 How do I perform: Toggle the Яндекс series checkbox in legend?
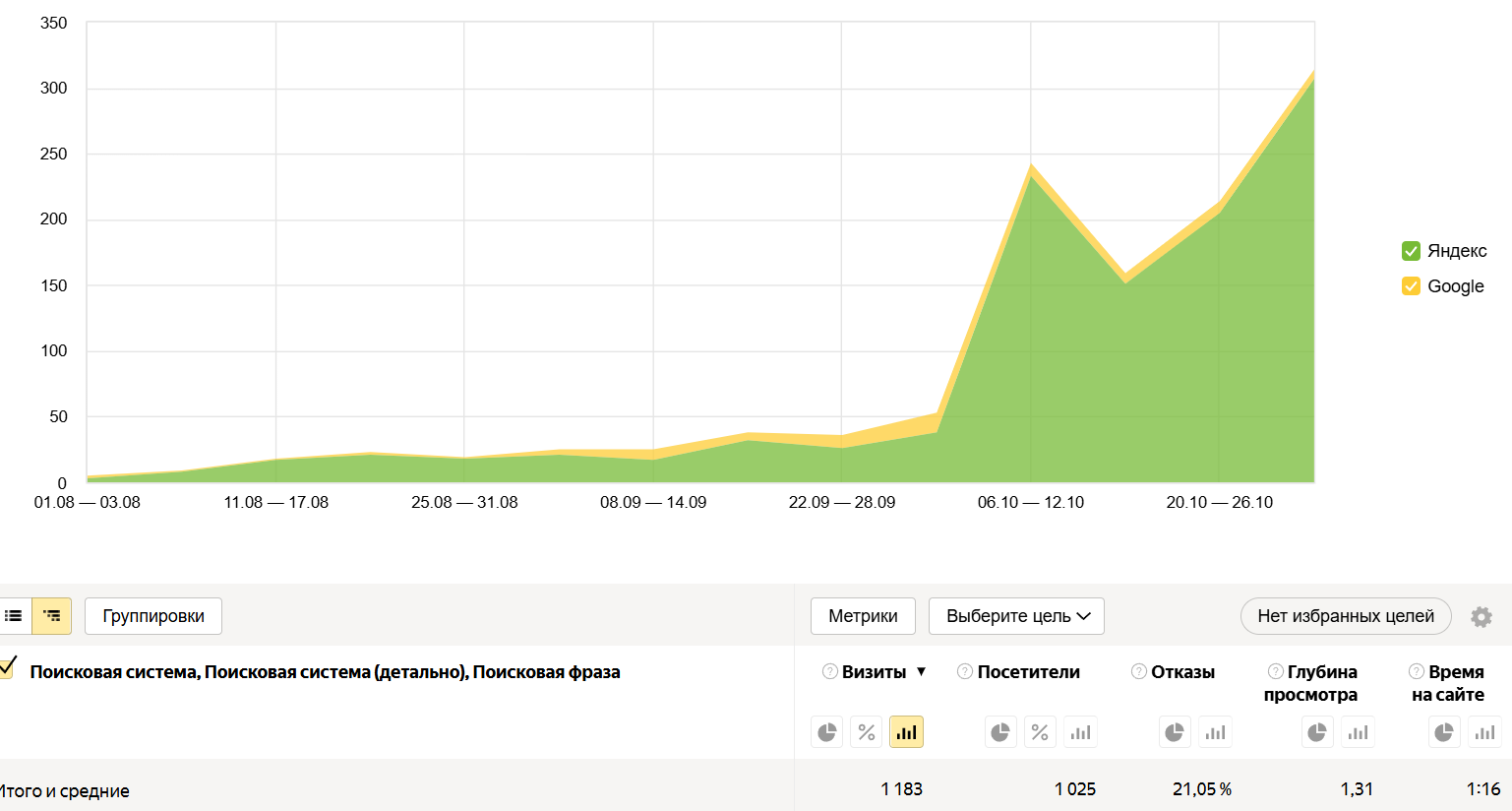pos(1411,251)
